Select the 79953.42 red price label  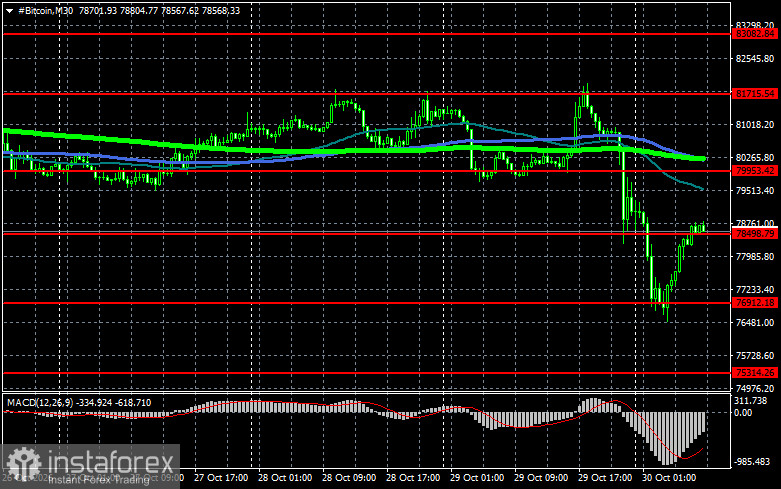tap(756, 171)
